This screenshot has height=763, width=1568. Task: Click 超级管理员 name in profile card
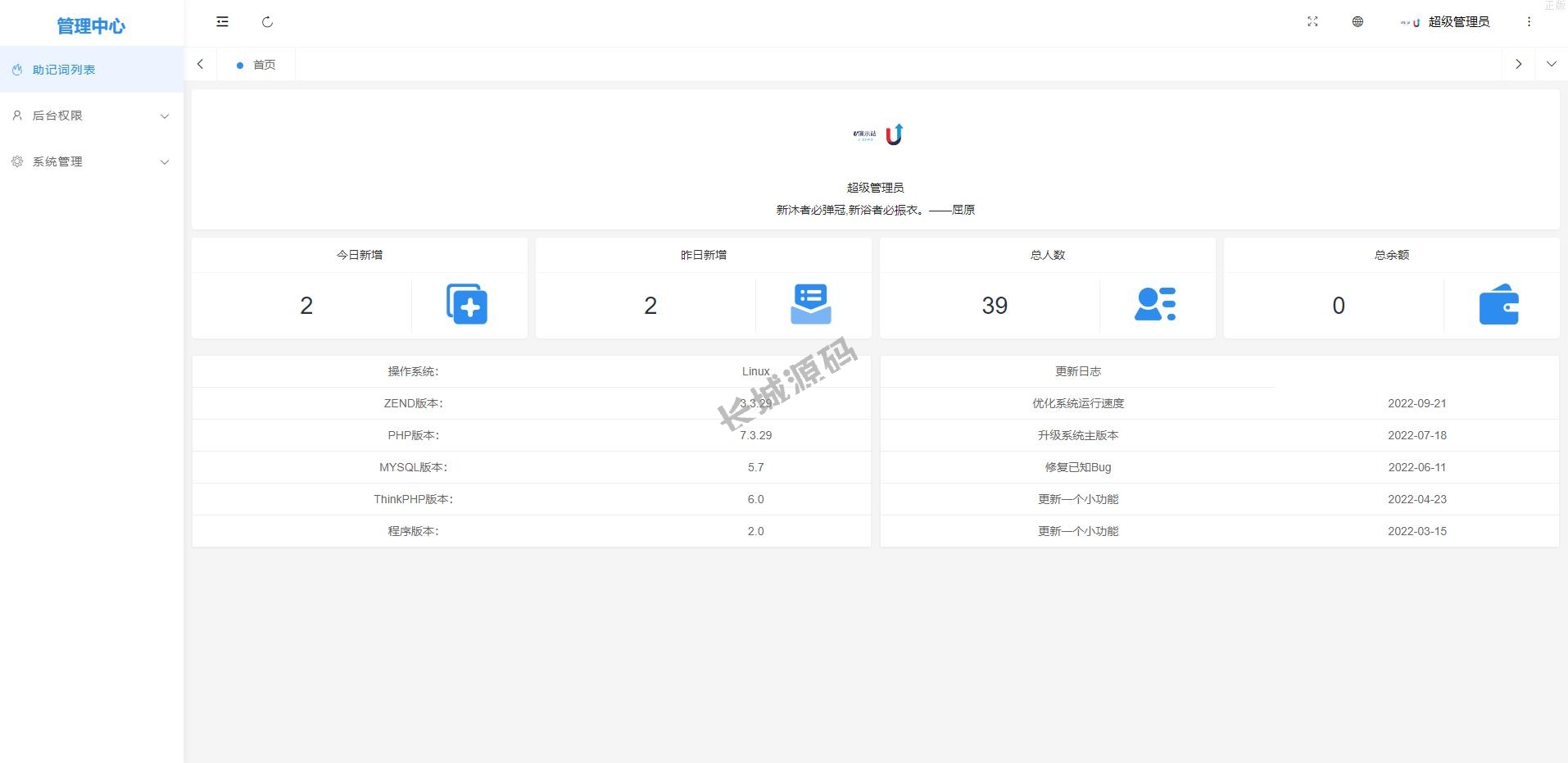[x=876, y=188]
